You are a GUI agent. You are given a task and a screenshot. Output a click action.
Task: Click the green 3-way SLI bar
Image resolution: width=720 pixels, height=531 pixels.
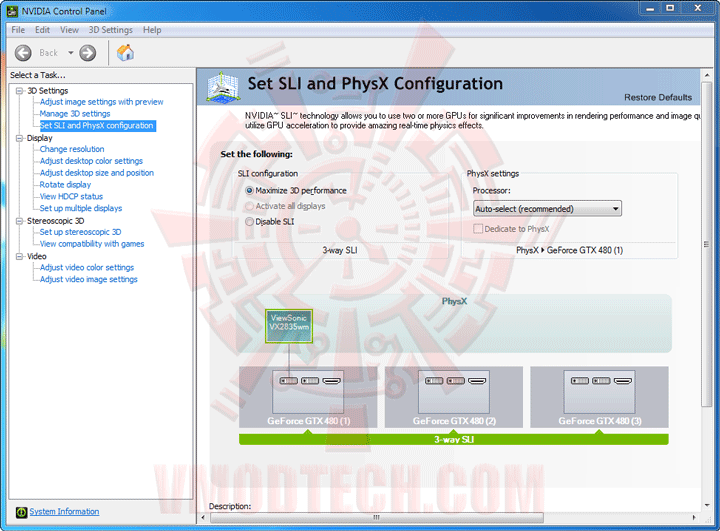(454, 440)
